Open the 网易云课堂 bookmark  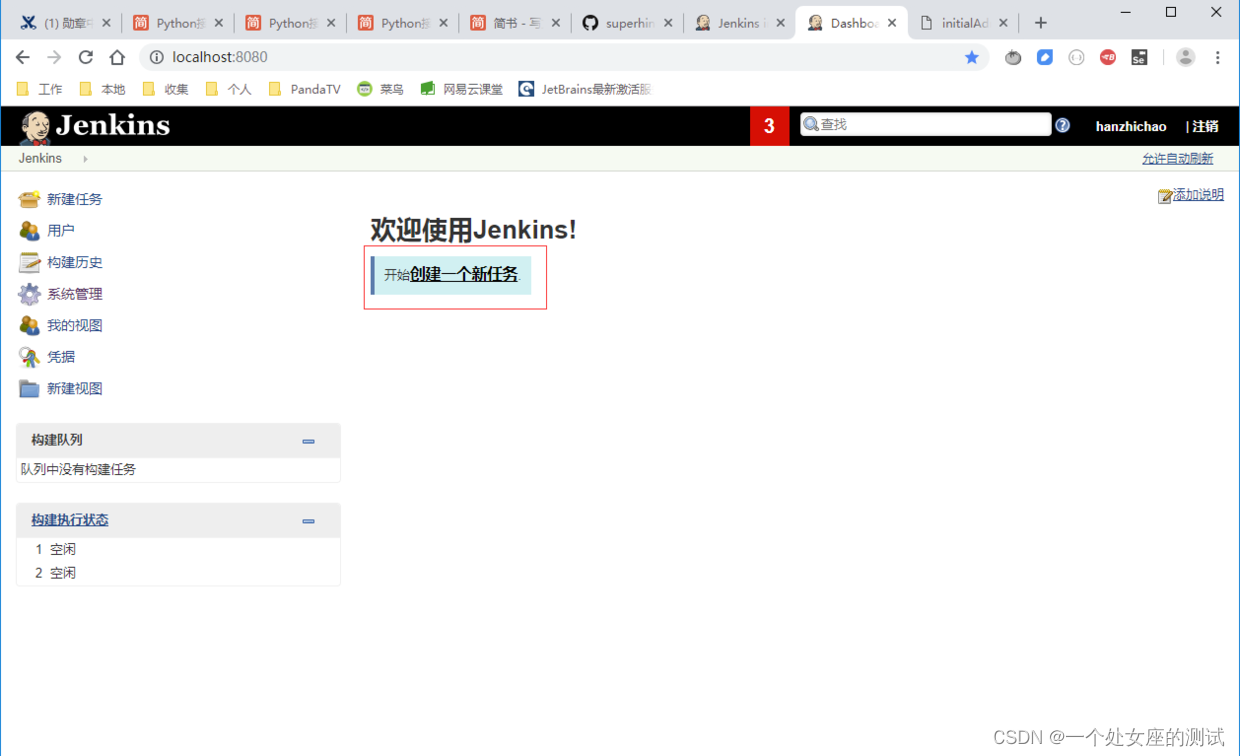[x=462, y=89]
